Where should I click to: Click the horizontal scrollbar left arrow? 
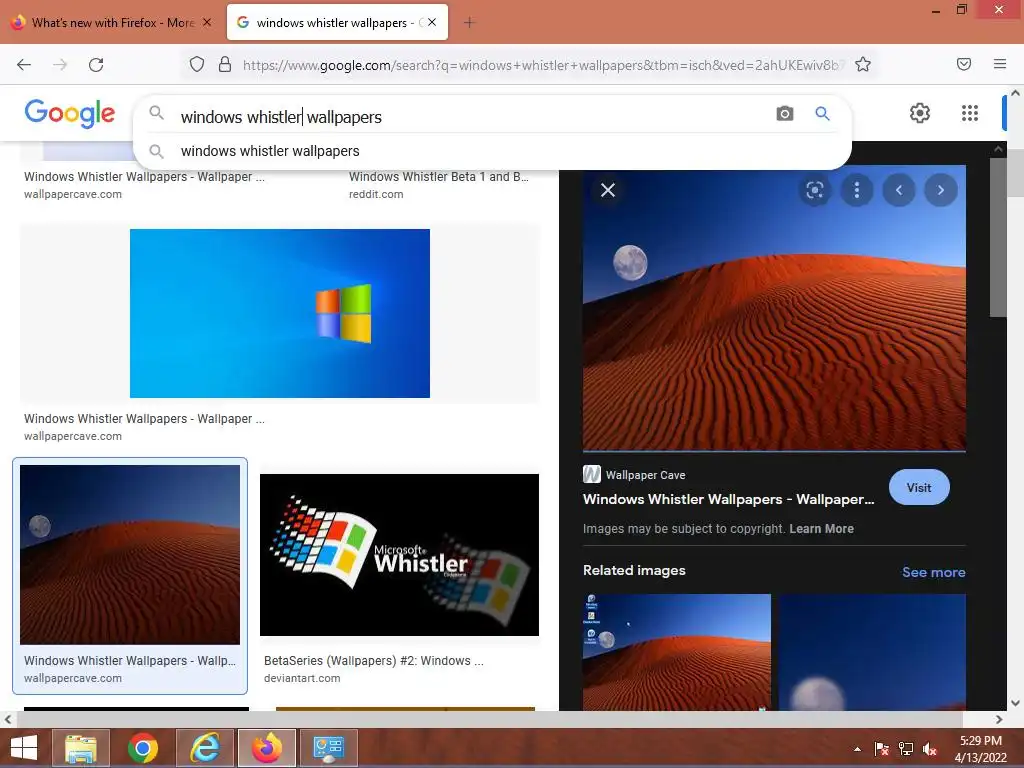(x=8, y=720)
